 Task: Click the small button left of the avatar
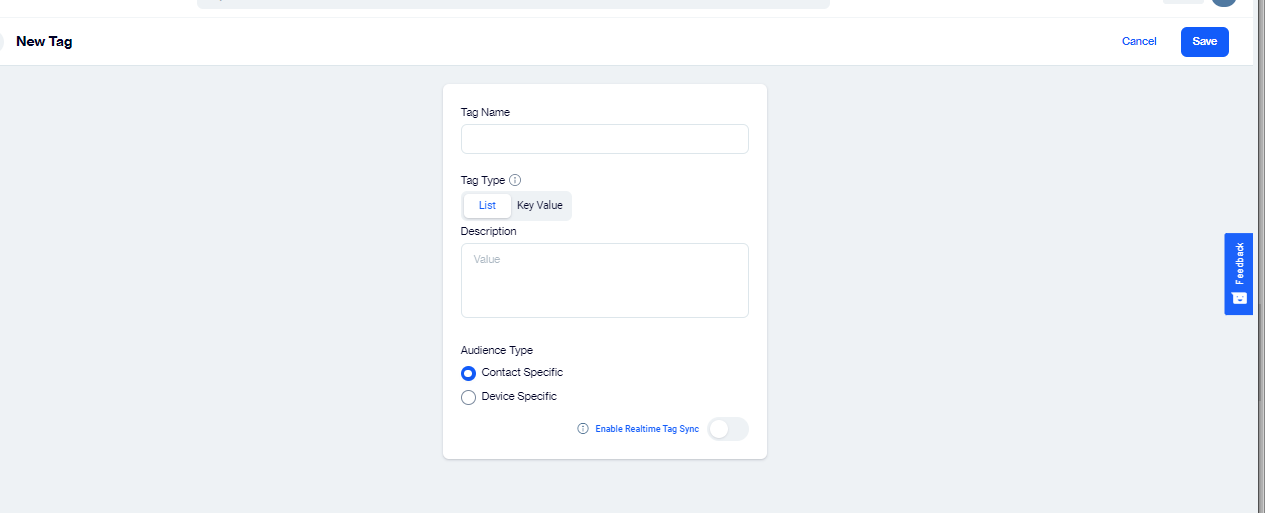1183,2
